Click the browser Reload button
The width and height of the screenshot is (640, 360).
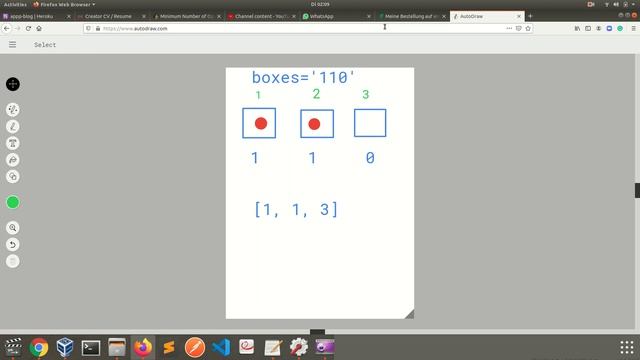28,29
